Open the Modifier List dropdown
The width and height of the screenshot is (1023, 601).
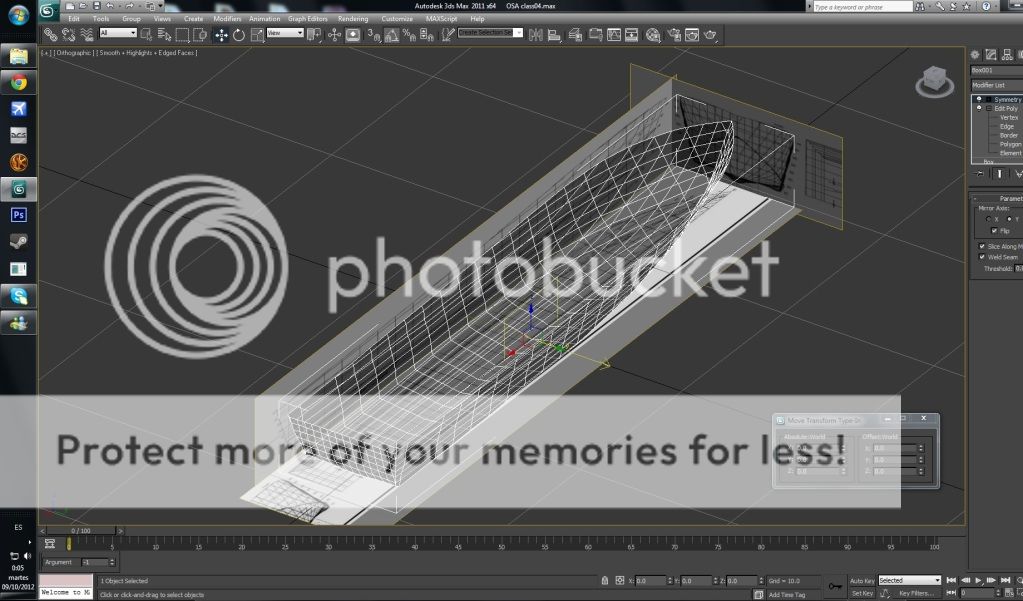point(996,85)
